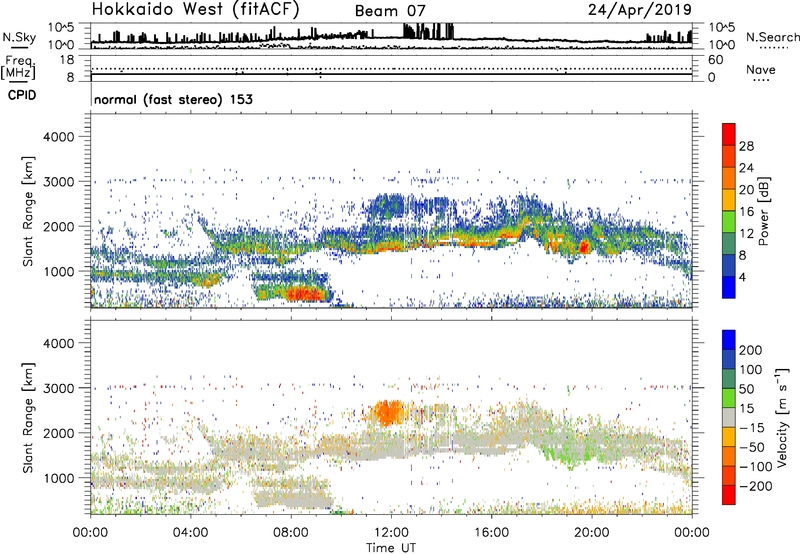Click the '60' Nave axis value
Image resolution: width=800 pixels, height=554 pixels.
tap(715, 60)
